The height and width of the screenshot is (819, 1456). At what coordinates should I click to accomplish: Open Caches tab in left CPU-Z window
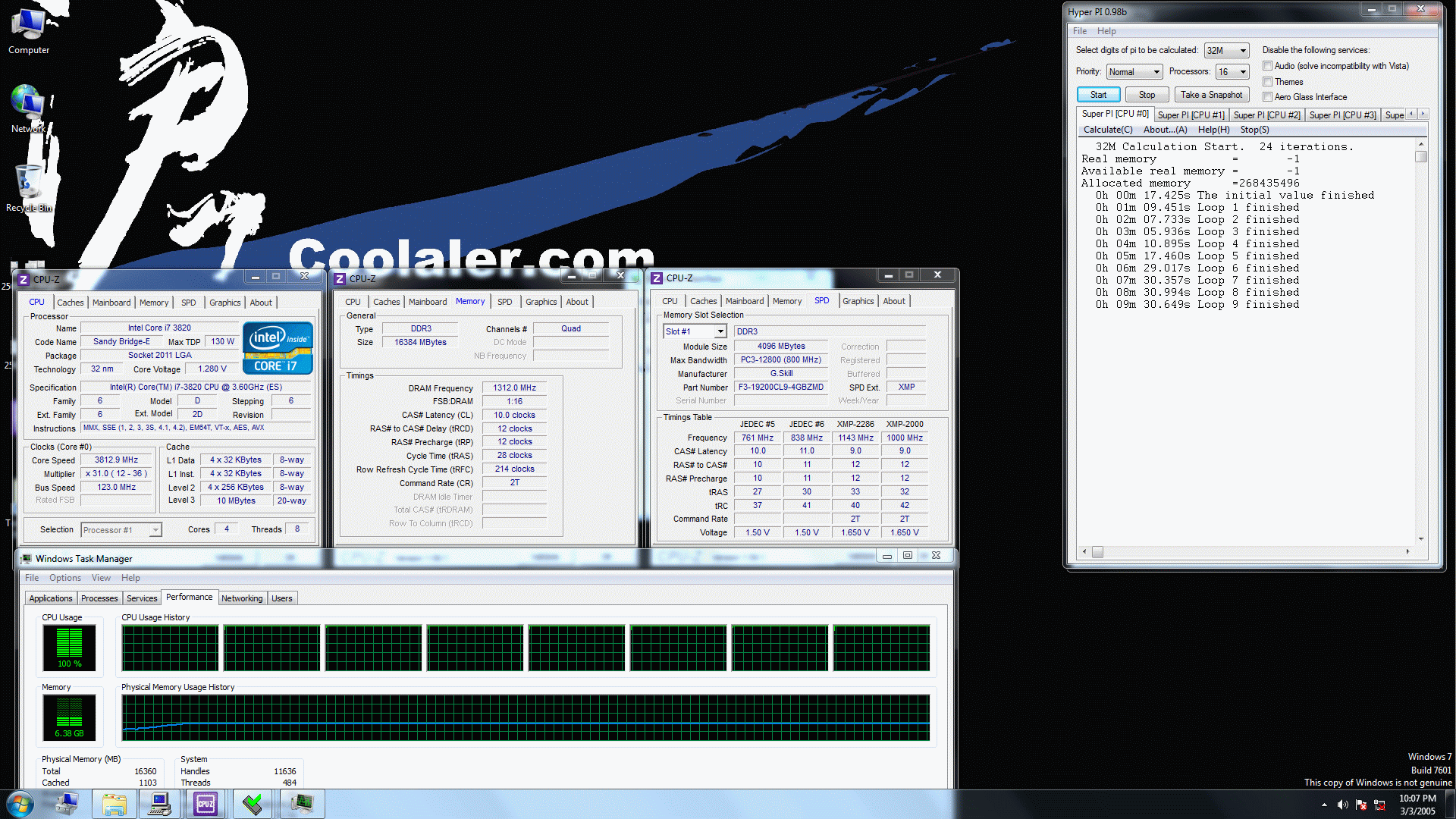click(71, 303)
